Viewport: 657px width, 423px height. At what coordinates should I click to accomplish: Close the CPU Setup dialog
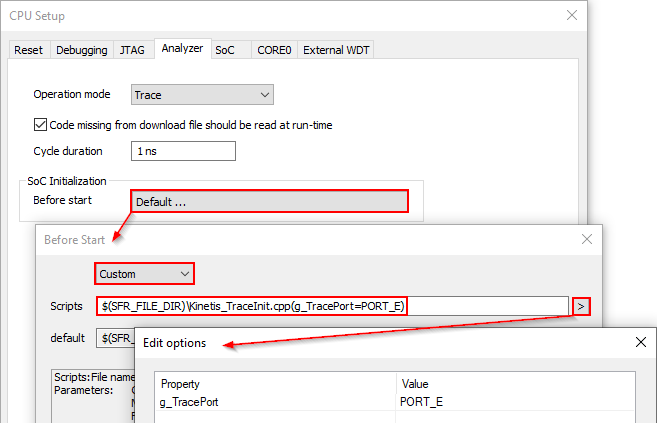click(x=572, y=15)
